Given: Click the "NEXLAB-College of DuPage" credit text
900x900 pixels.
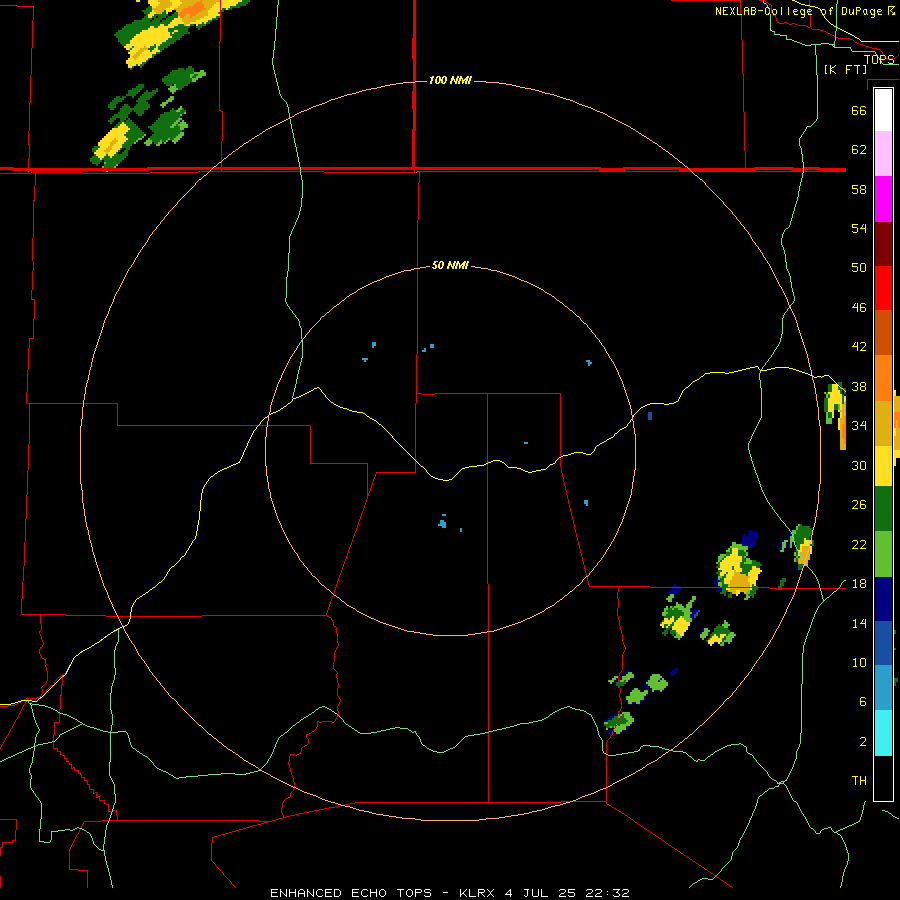Looking at the screenshot, I should pos(800,11).
